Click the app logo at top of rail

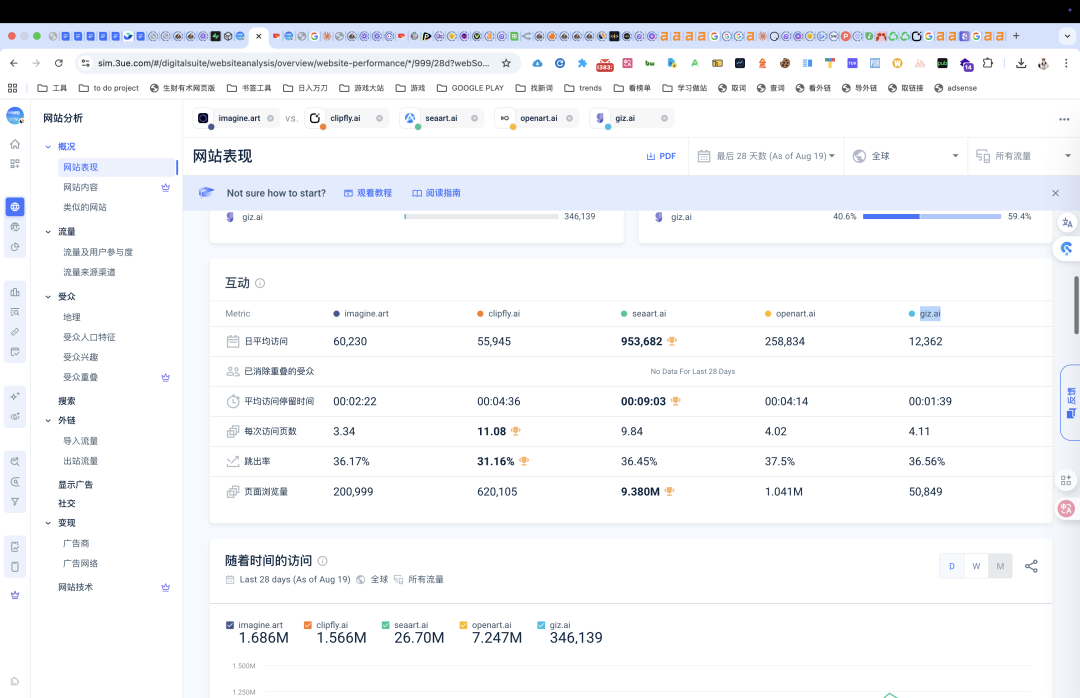15,116
